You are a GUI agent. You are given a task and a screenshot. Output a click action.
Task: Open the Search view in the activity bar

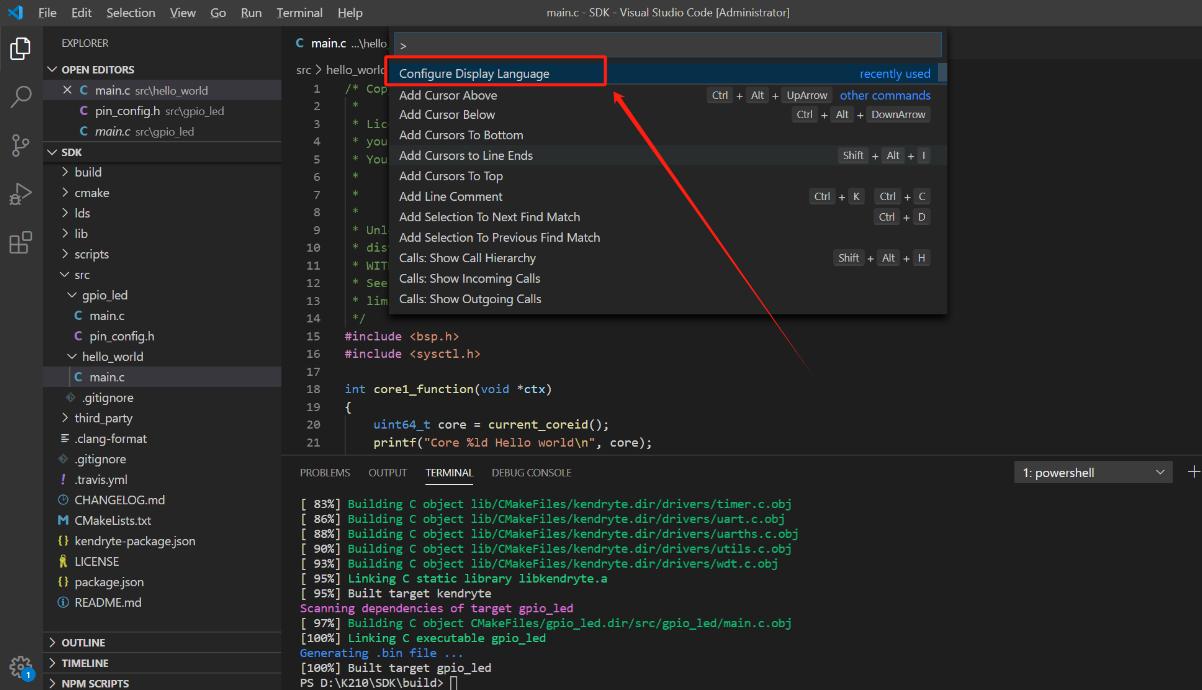point(20,96)
